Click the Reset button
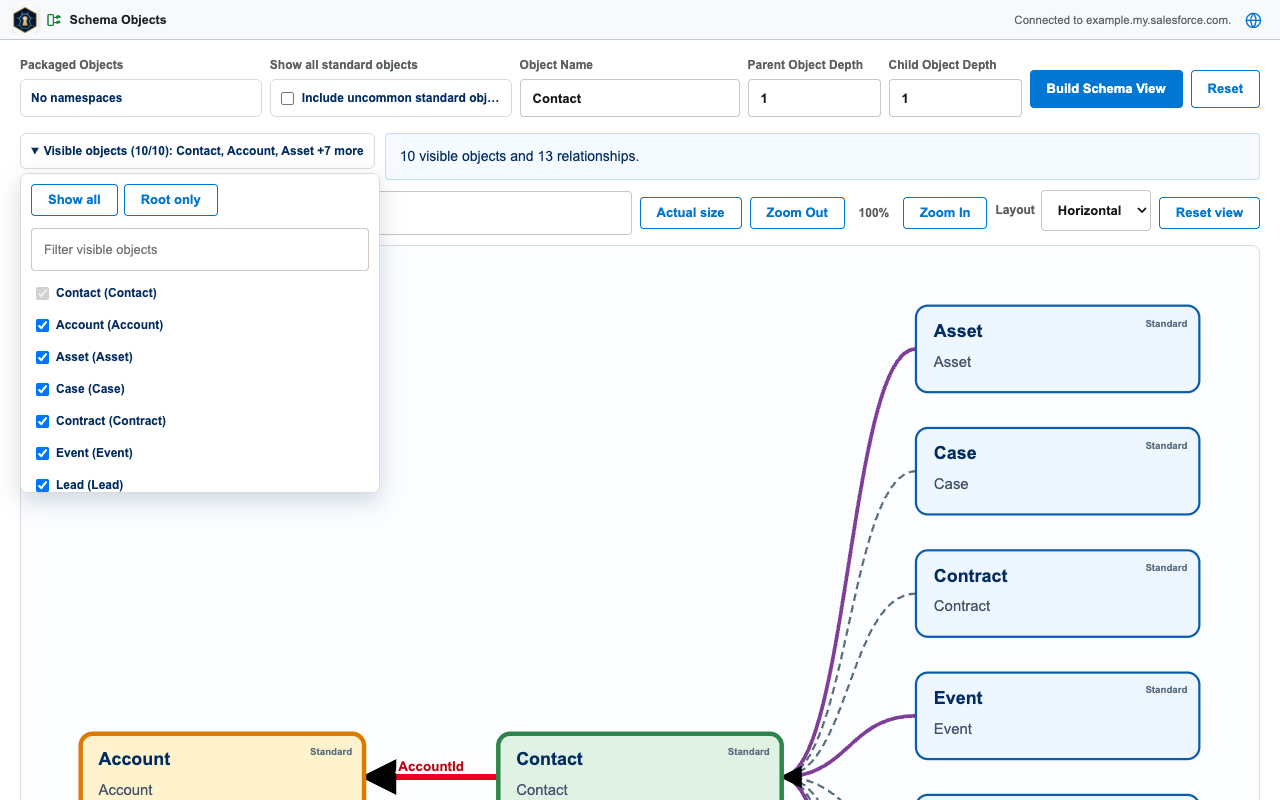 (x=1225, y=89)
